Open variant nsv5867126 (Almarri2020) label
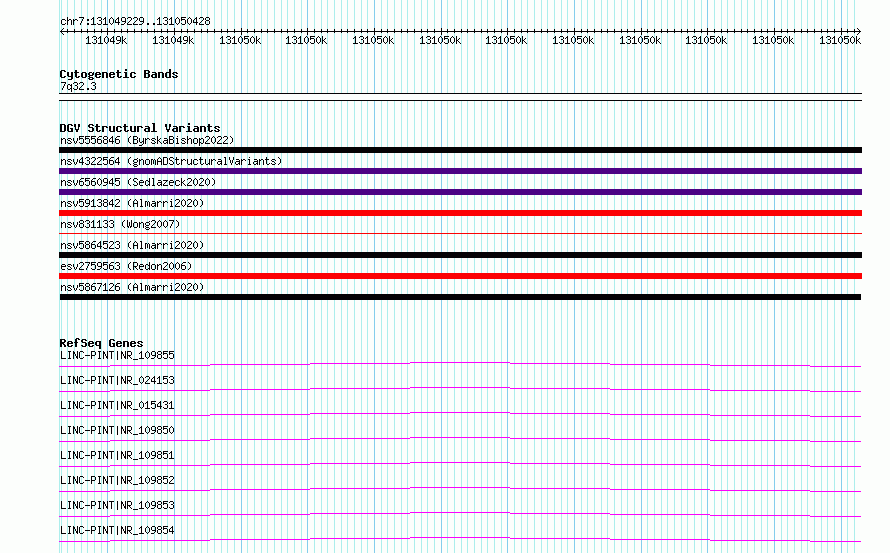890x553 pixels. [132, 287]
